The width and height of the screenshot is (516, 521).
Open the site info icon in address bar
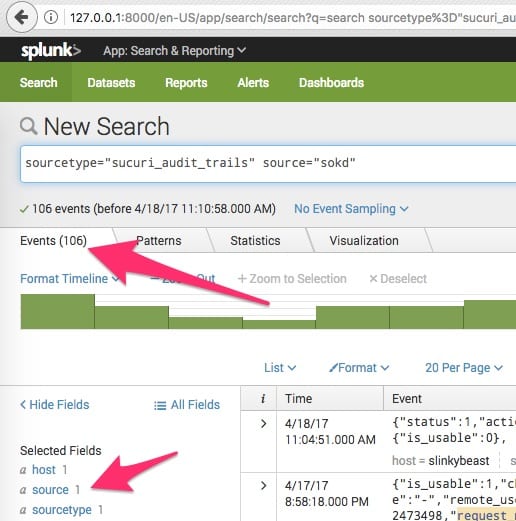[x=51, y=17]
